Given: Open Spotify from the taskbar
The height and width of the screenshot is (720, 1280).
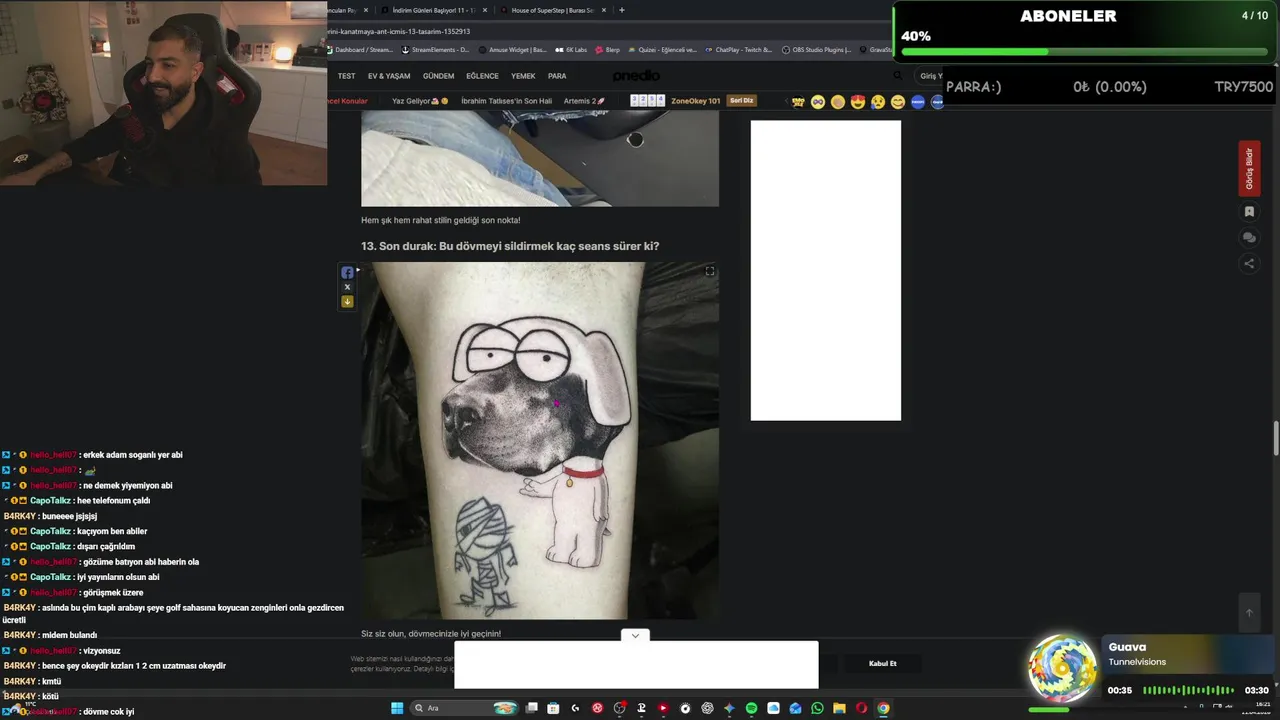Looking at the screenshot, I should pyautogui.click(x=751, y=708).
